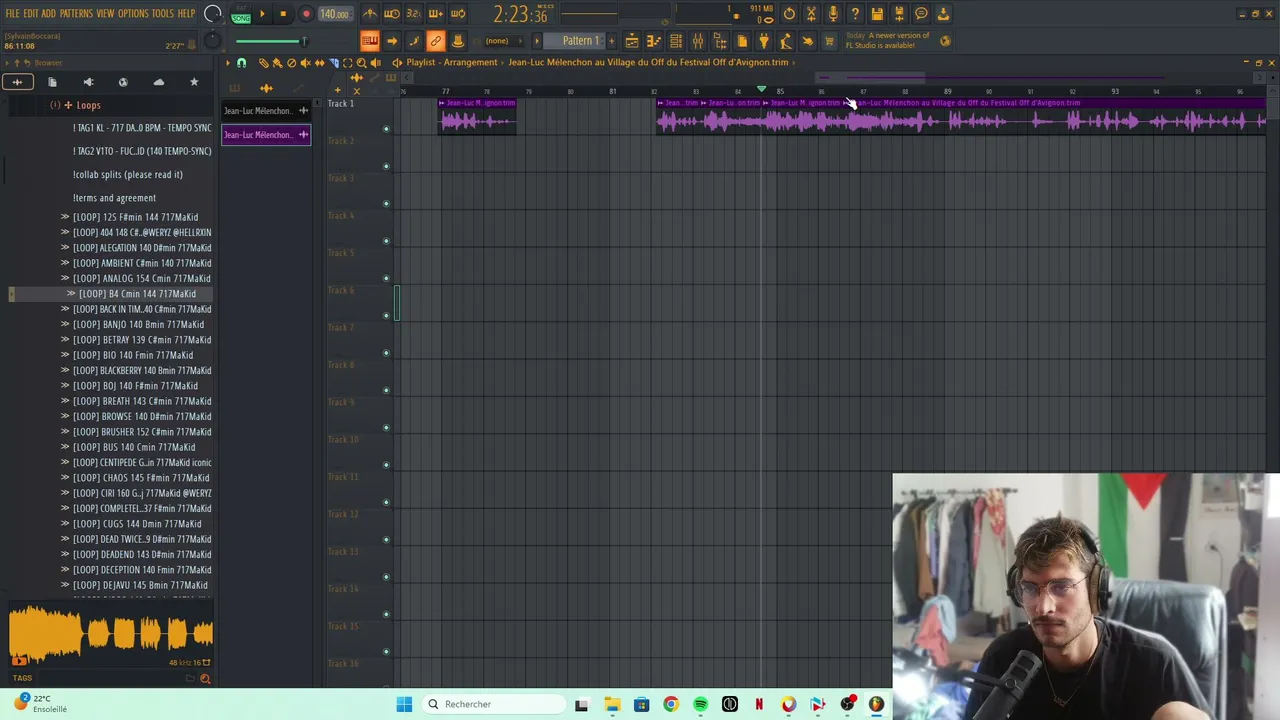The width and height of the screenshot is (1280, 720).
Task: Select '!collab splits (please read it)' item
Action: [128, 175]
